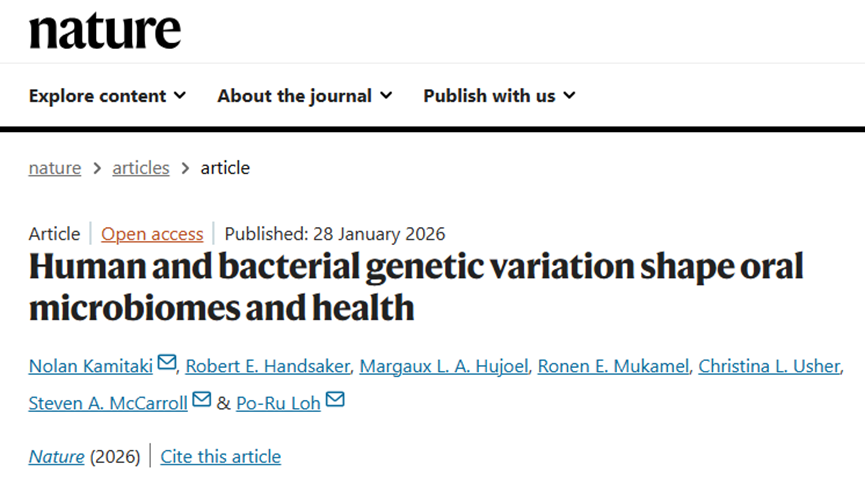Expand Explore content menu chevron
This screenshot has width=865, height=486.
pyautogui.click(x=180, y=95)
